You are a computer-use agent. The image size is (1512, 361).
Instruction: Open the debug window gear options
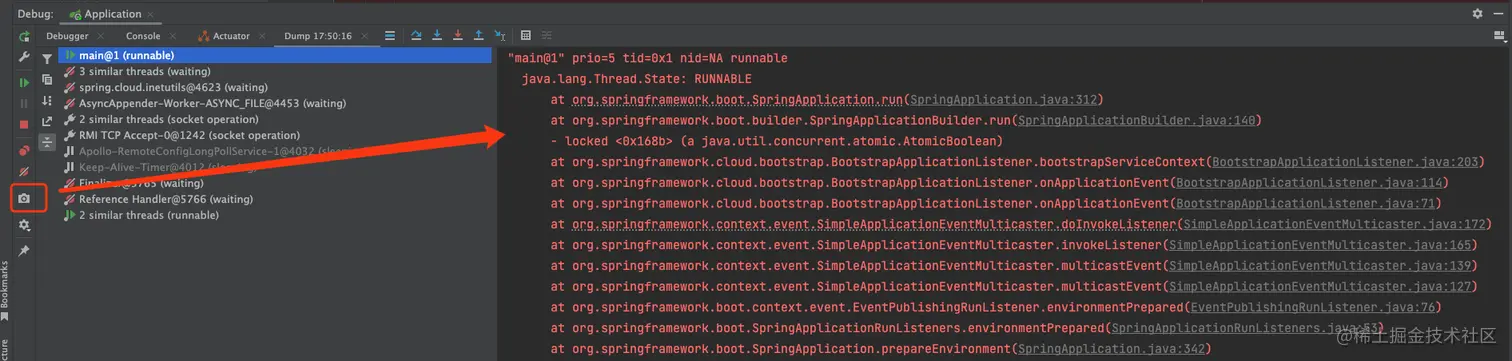point(1477,14)
